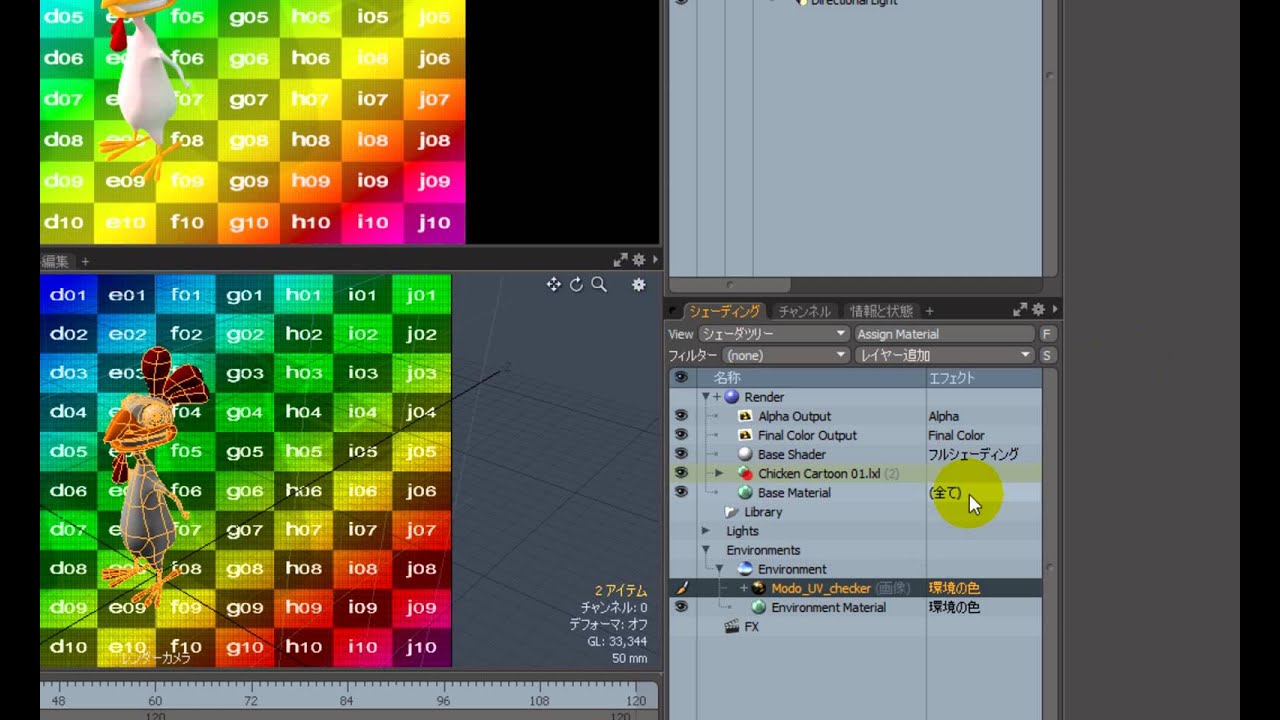Click the Base Material sphere icon

(x=745, y=492)
